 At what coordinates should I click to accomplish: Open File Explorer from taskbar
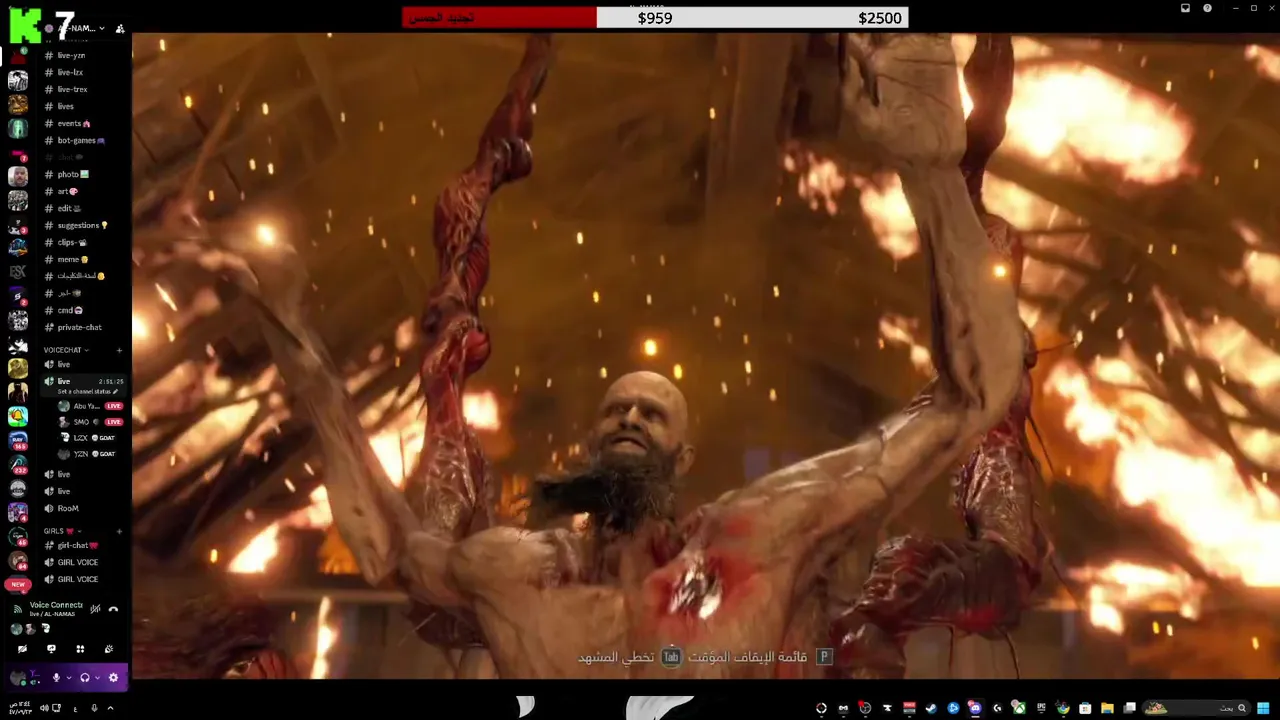click(1107, 708)
